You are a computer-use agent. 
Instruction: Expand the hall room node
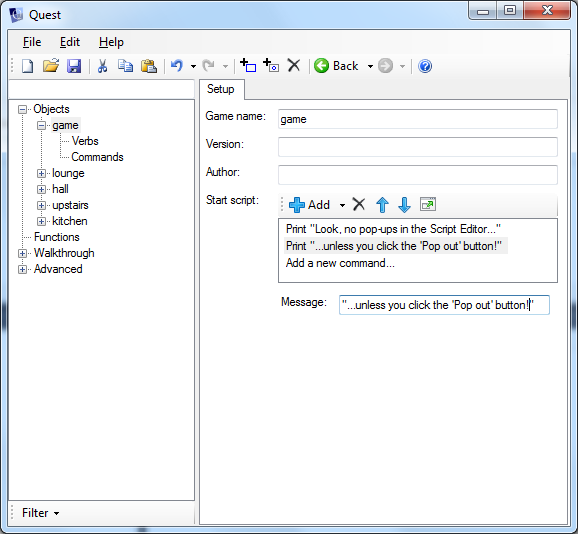tap(41, 189)
